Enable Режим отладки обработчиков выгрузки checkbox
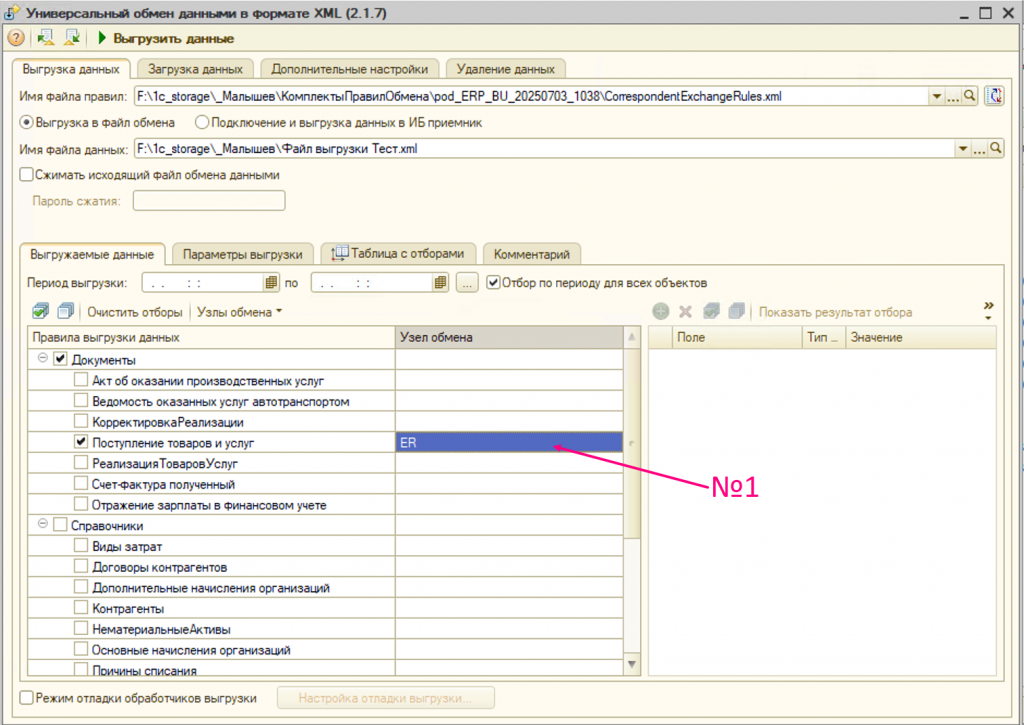1024x725 pixels. coord(26,698)
